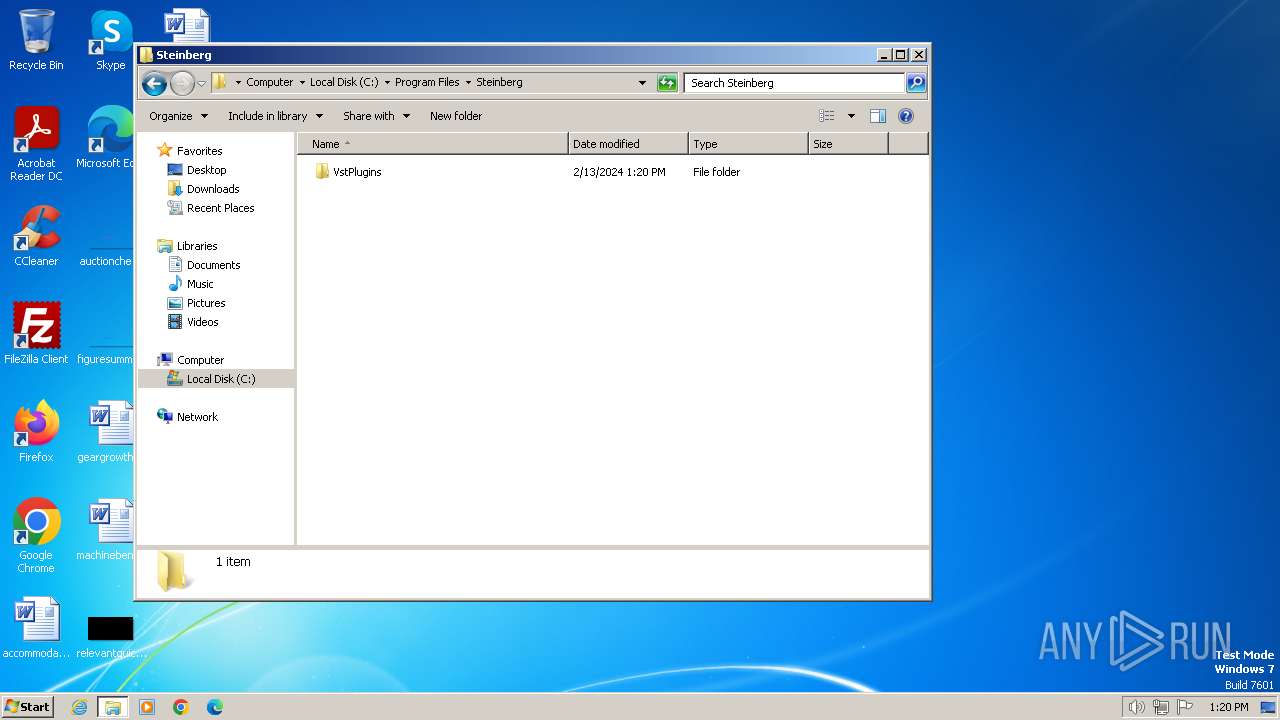
Task: Open the Organize menu
Action: click(178, 116)
